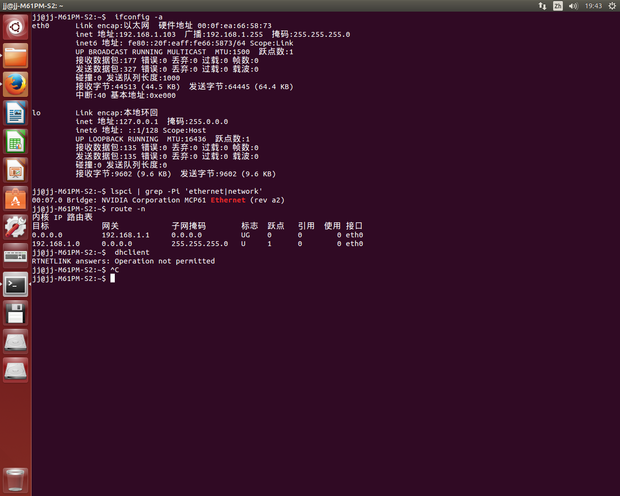This screenshot has width=620, height=496.
Task: Open the second mounted drive icon
Action: click(15, 370)
